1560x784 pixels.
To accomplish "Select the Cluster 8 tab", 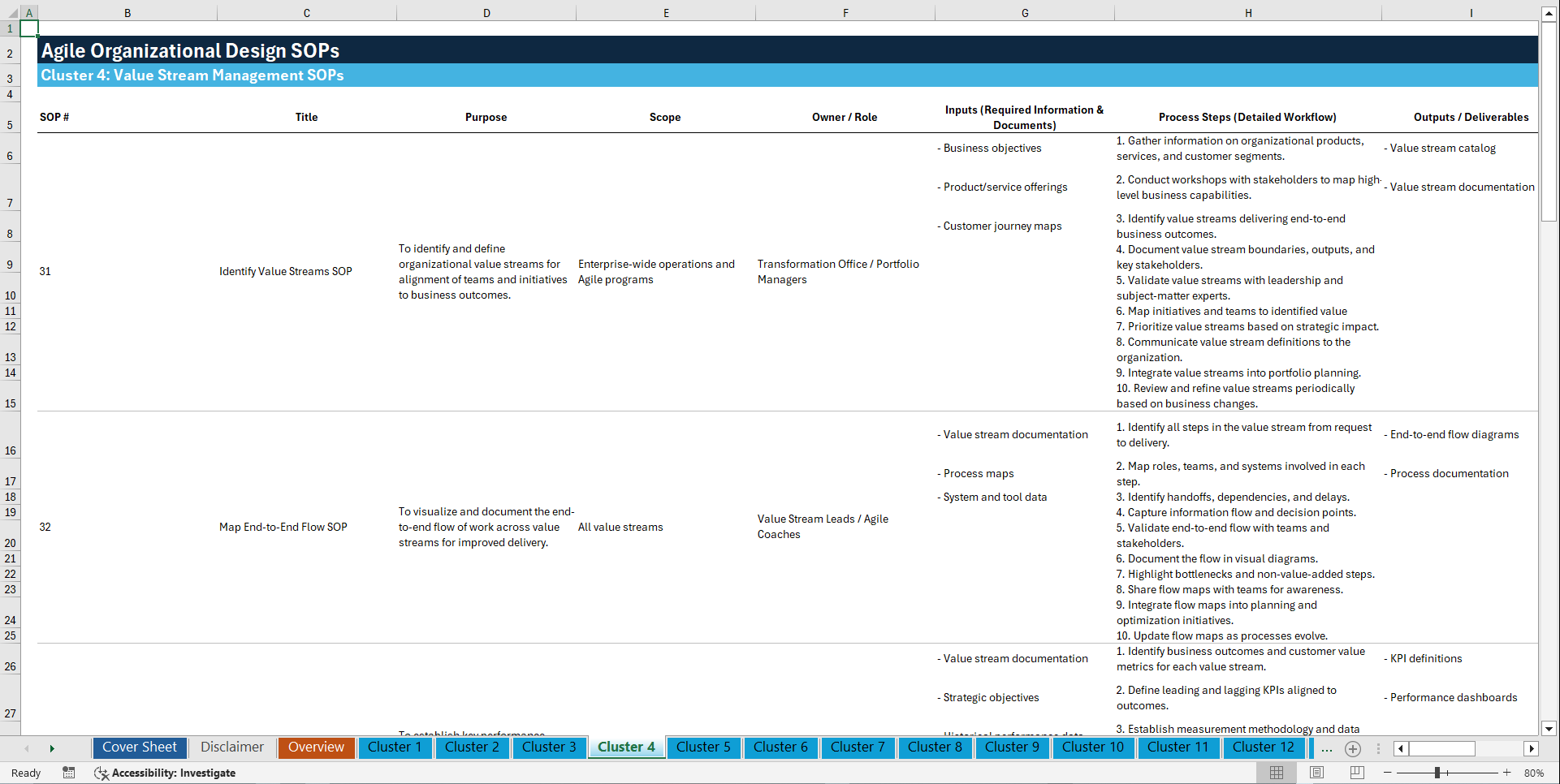I will click(935, 747).
